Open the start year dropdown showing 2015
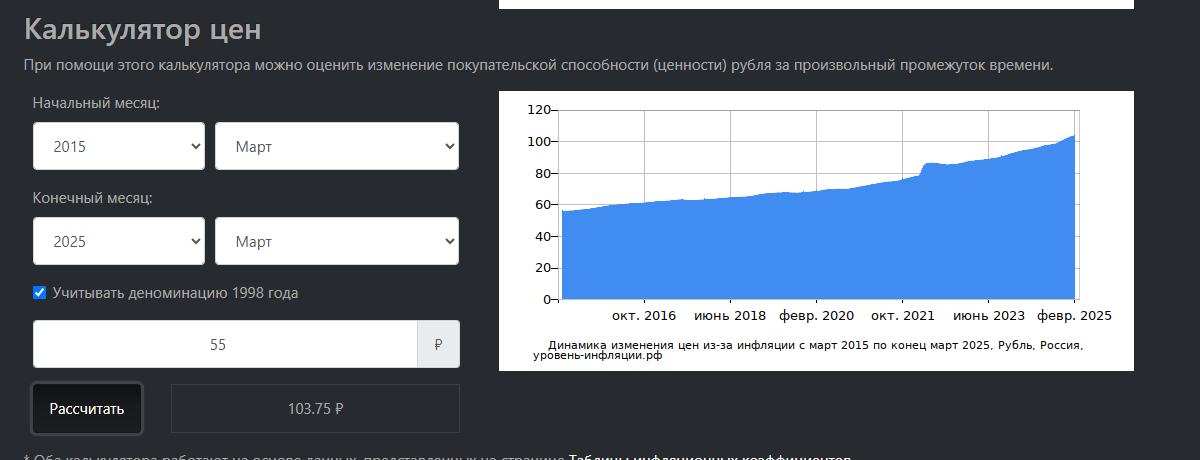 coord(118,146)
